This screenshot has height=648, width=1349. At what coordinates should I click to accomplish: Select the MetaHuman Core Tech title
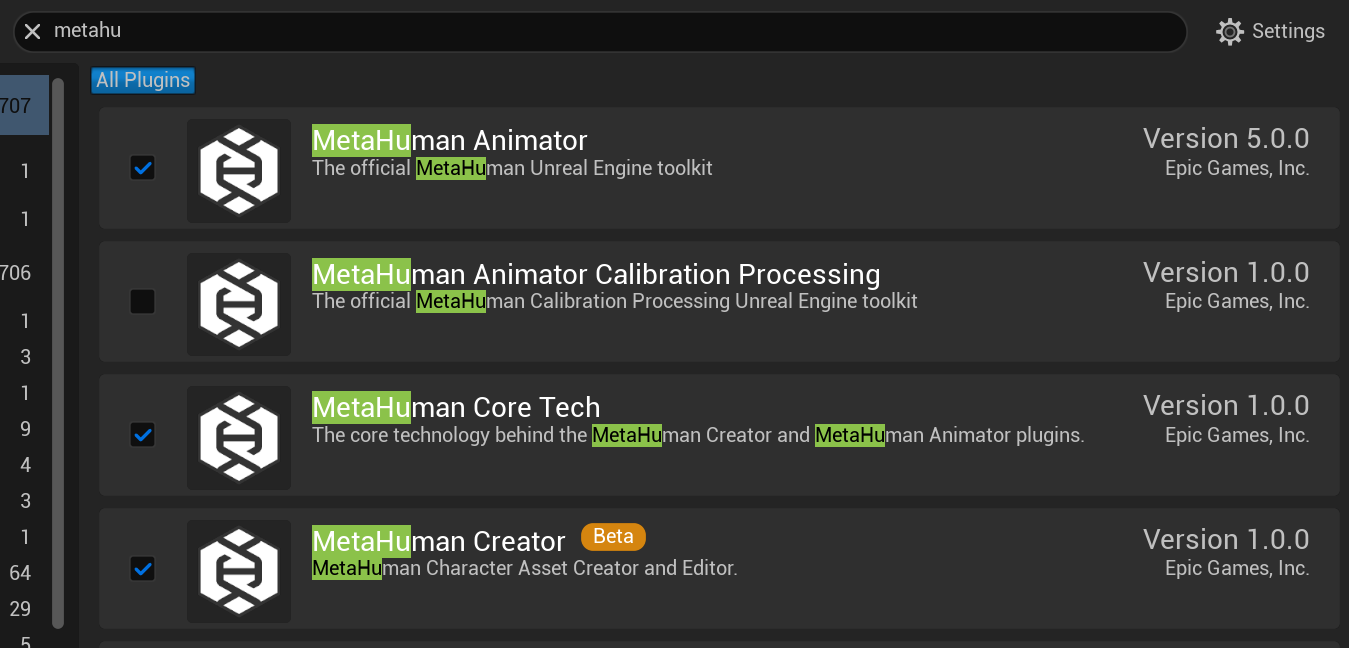click(456, 408)
